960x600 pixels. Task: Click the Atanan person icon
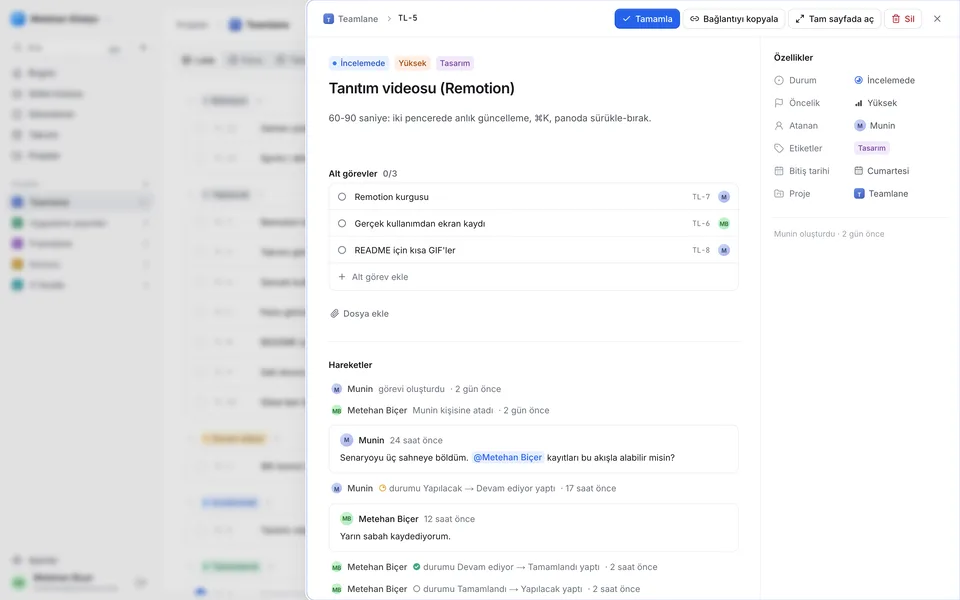click(x=779, y=126)
